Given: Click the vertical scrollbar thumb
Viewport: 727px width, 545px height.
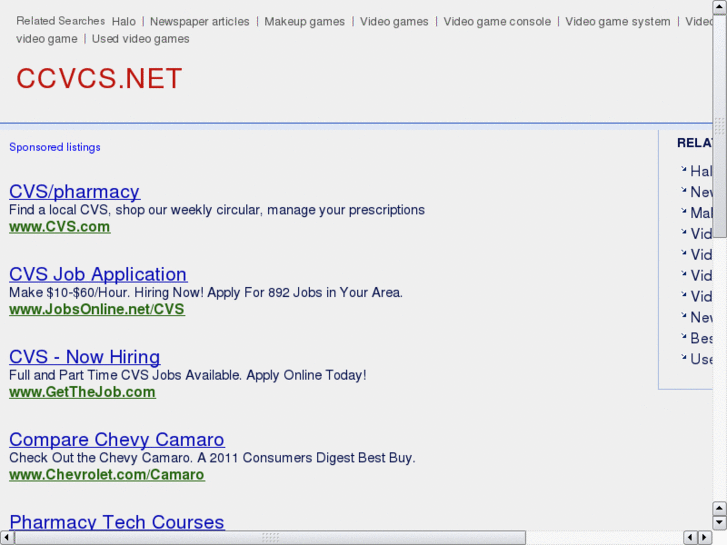Looking at the screenshot, I should [720, 126].
